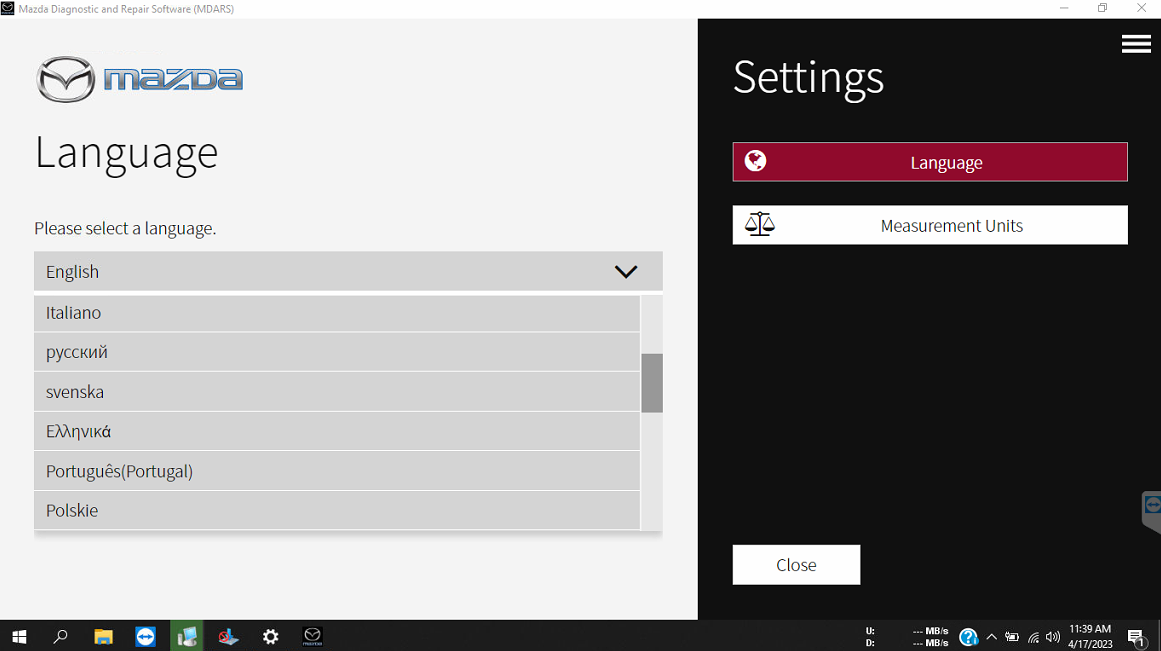Viewport: 1161px width, 651px height.
Task: Choose русский in the language list
Action: tap(336, 352)
